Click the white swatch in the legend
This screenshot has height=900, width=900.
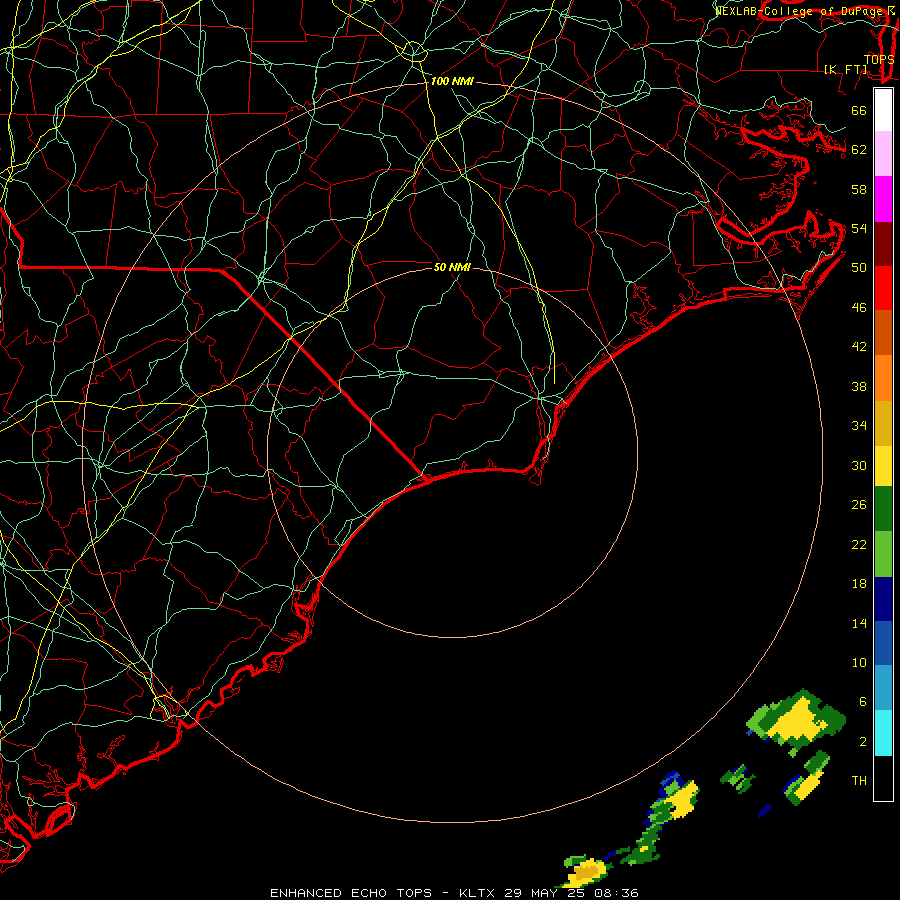coord(883,110)
